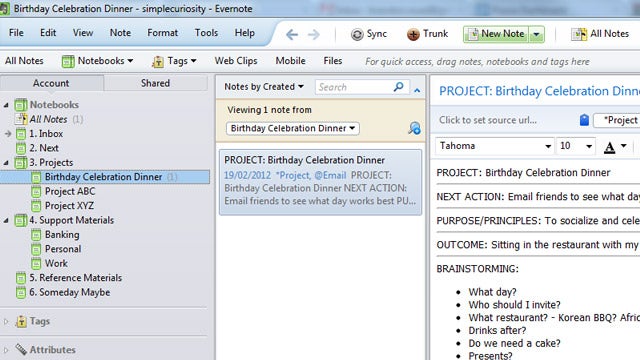Viewport: 640px width, 360px height.
Task: Go forward with right navigation arrow
Action: pos(313,35)
